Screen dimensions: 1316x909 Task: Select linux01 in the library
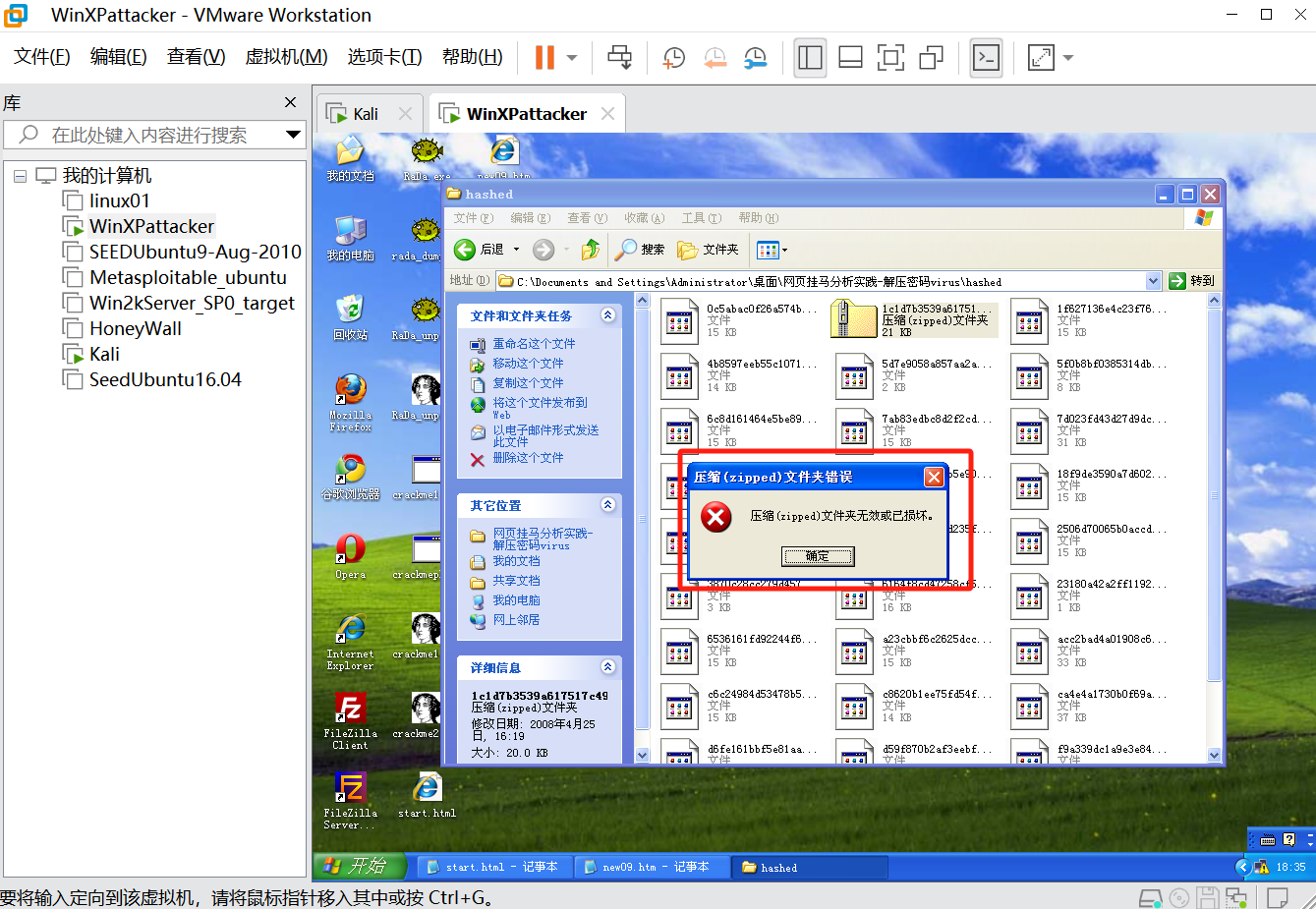[119, 200]
